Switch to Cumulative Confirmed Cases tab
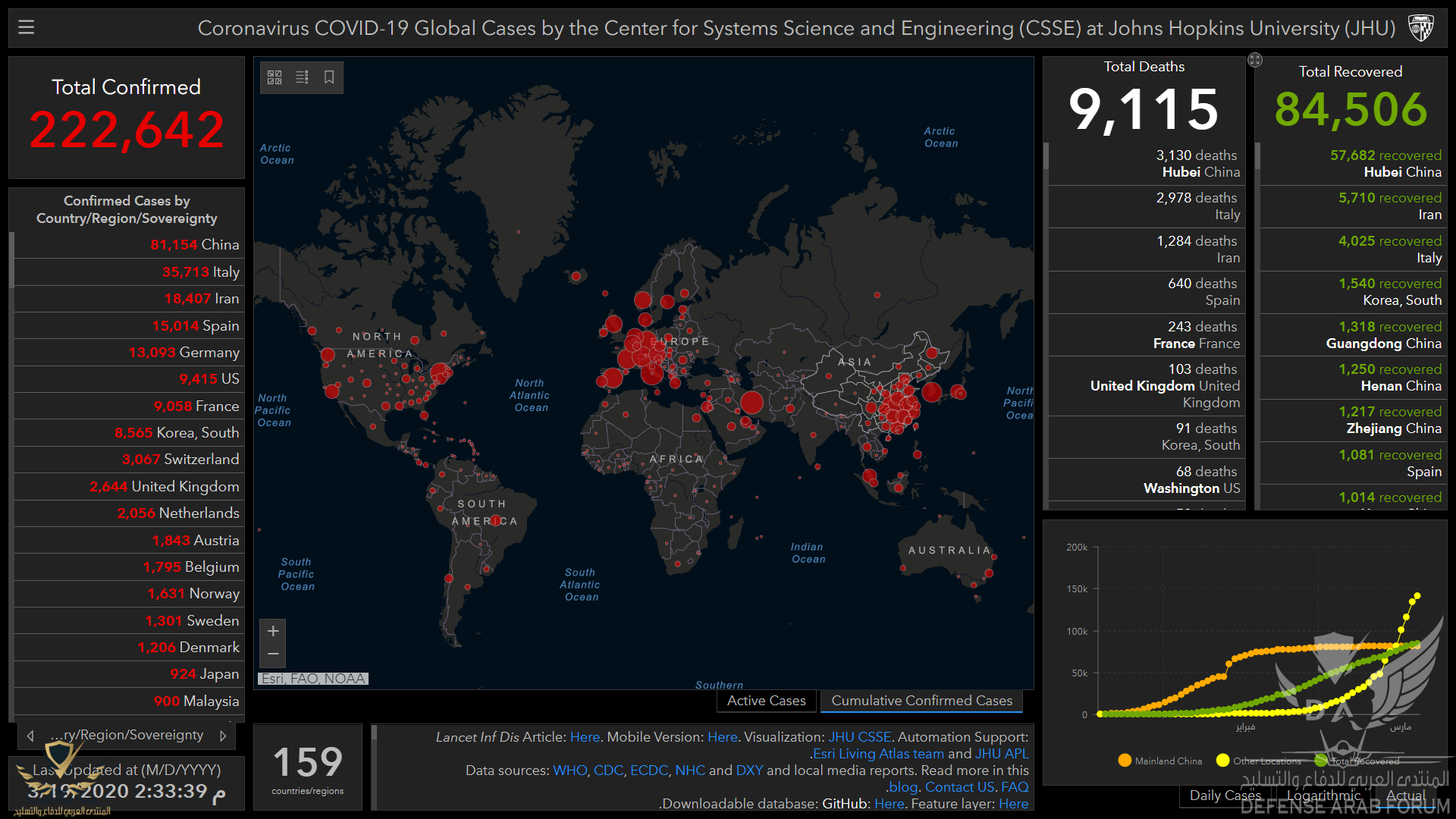 coord(921,701)
